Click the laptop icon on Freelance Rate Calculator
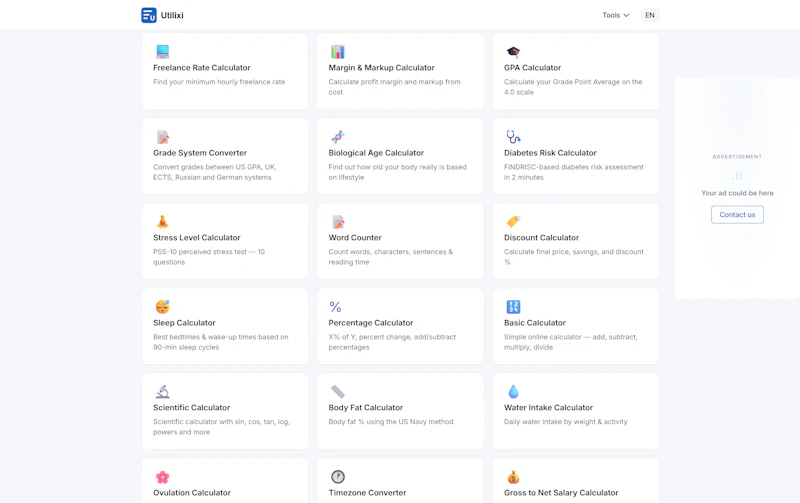 pyautogui.click(x=162, y=52)
